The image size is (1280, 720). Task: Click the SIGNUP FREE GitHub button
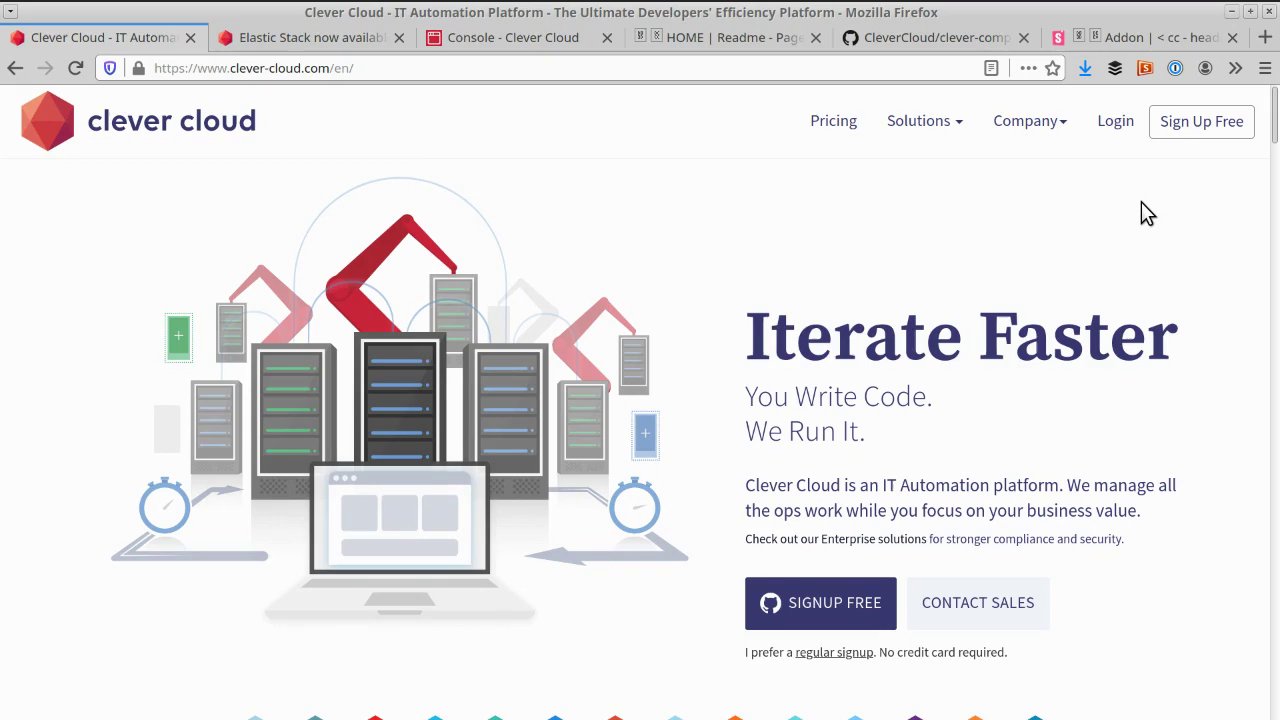pyautogui.click(x=821, y=603)
